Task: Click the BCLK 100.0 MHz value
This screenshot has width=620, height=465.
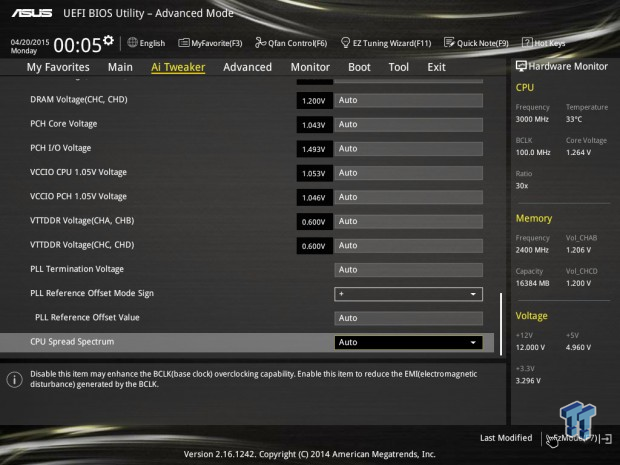Action: click(533, 152)
